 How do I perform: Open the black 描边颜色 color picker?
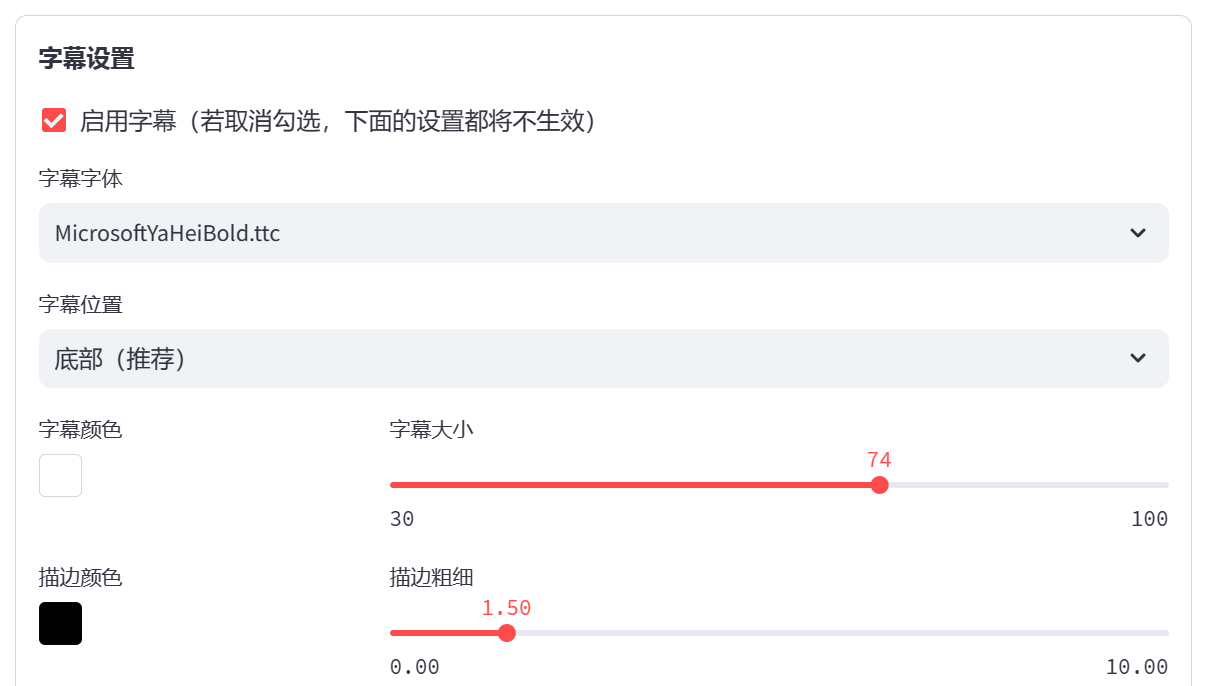60,623
